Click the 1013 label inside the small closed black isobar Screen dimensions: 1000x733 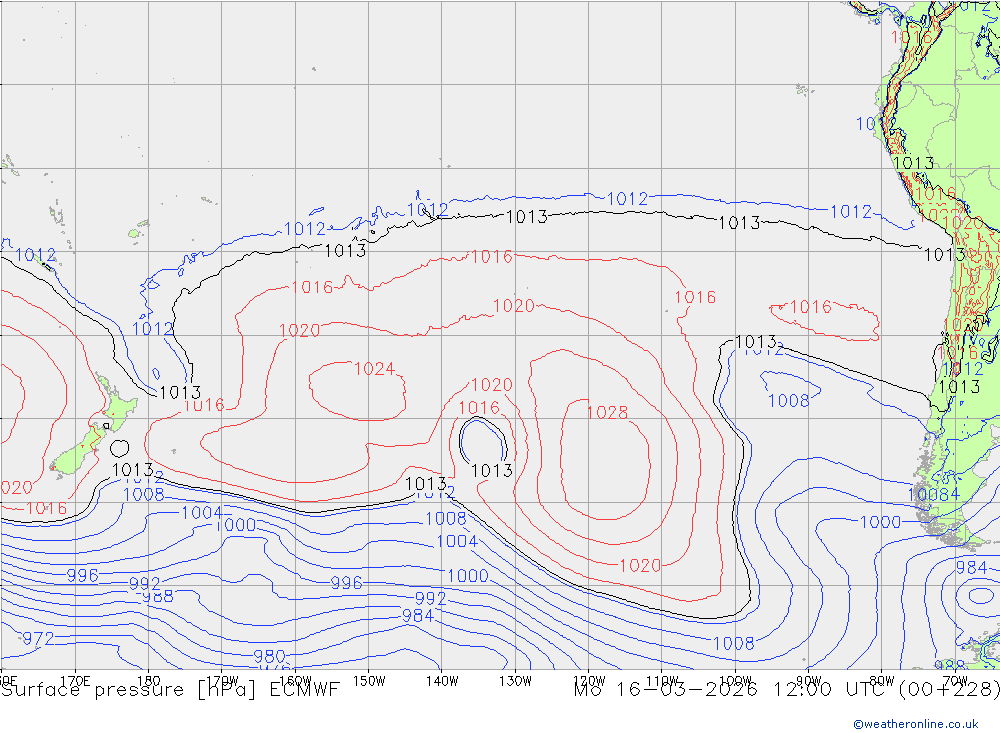coord(492,471)
